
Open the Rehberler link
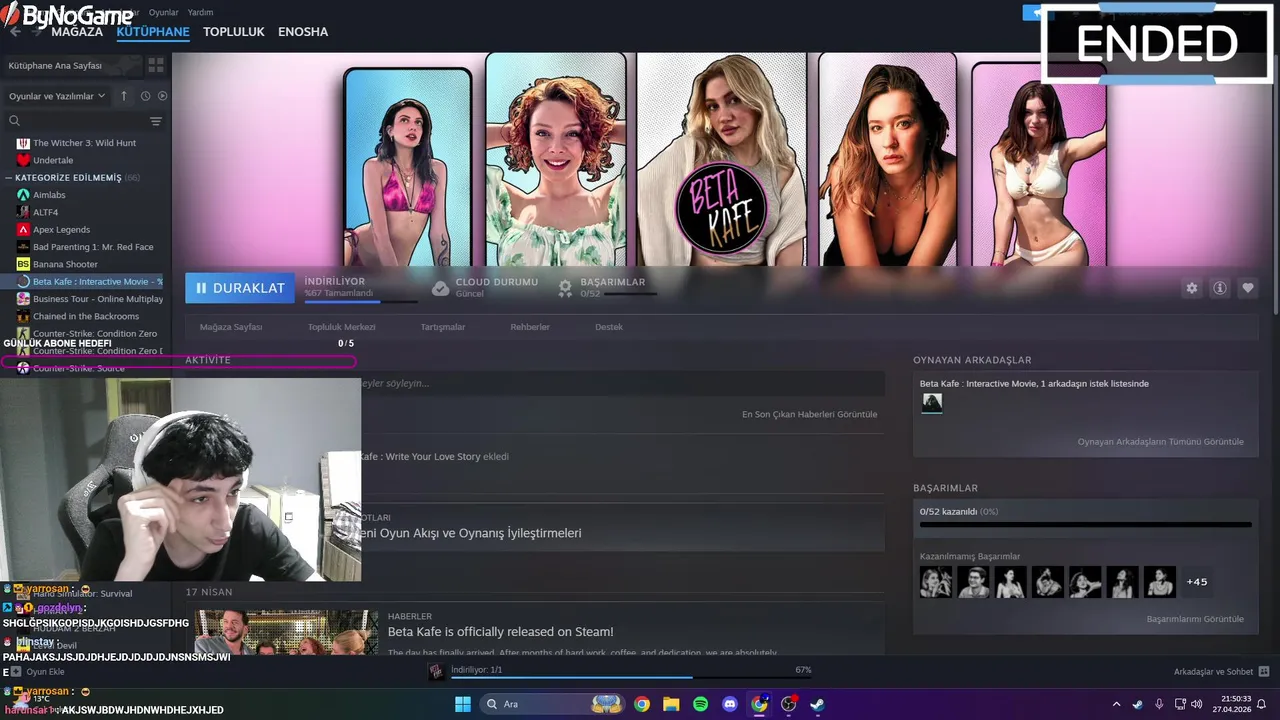pyautogui.click(x=530, y=327)
